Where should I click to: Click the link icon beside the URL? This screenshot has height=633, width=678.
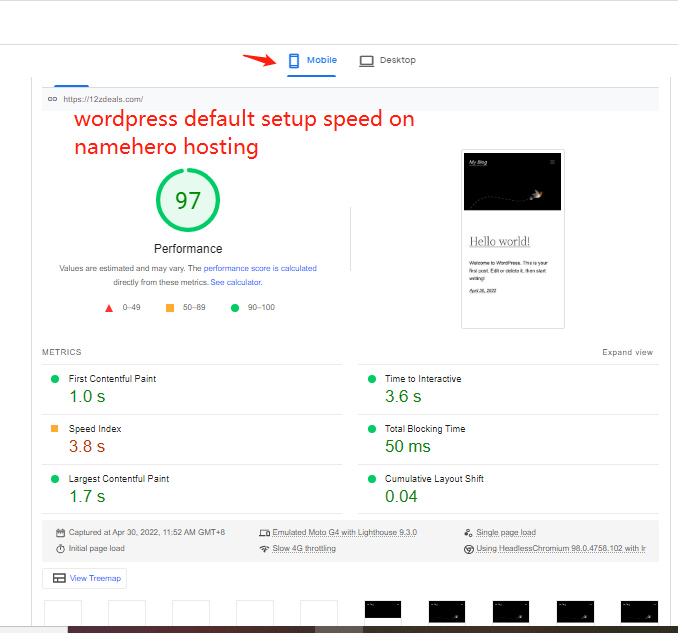point(52,99)
